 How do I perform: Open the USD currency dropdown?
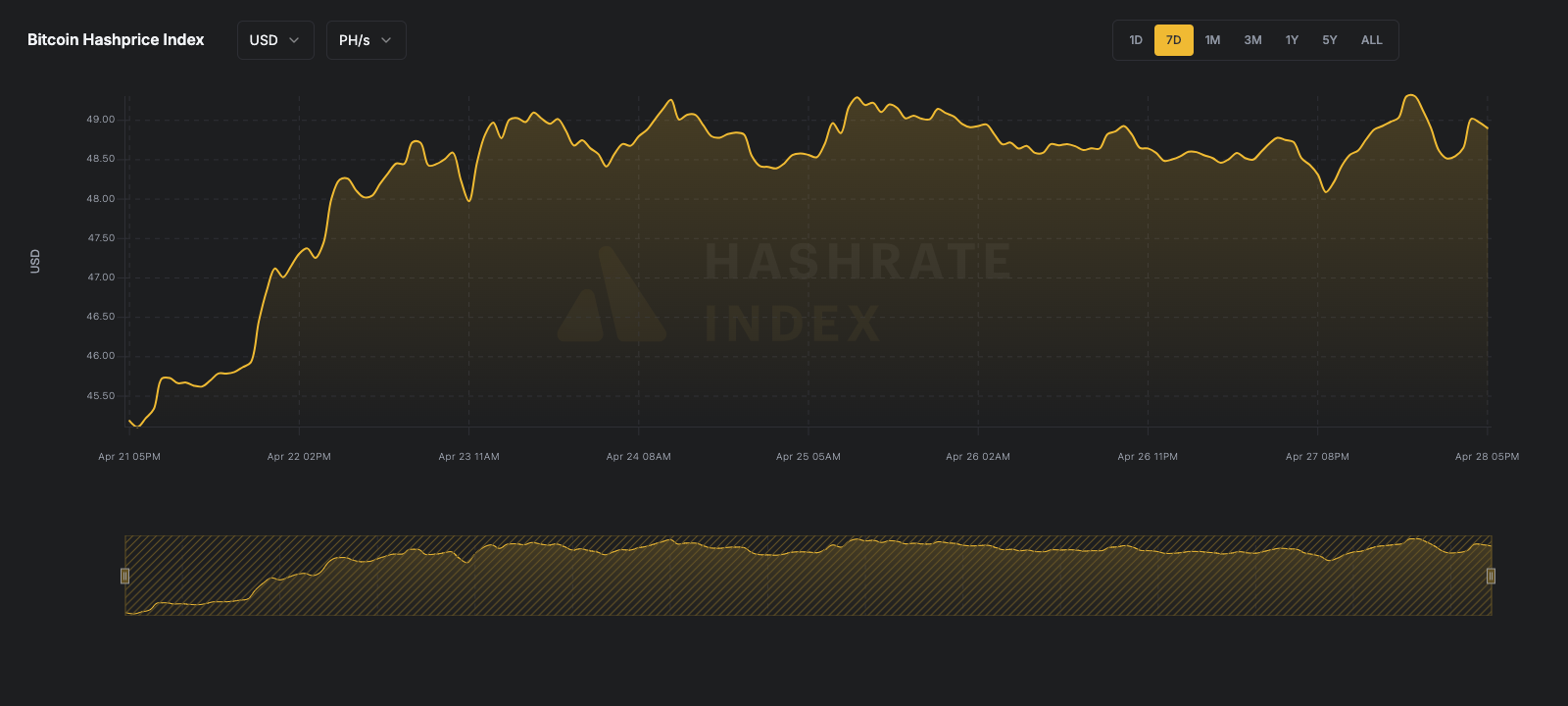click(x=275, y=40)
